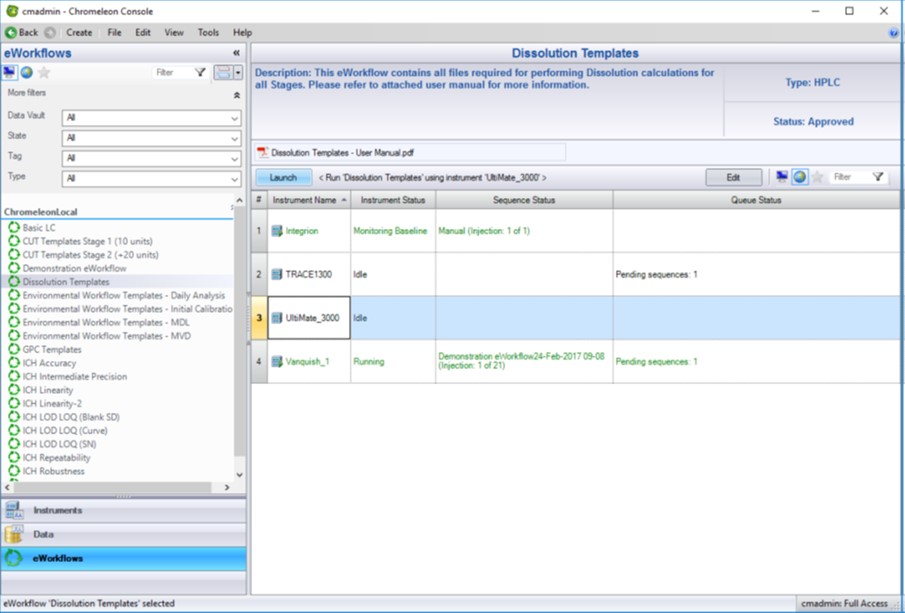
Task: Click the star favorites icon in eWorkflows pane
Action: pos(44,73)
